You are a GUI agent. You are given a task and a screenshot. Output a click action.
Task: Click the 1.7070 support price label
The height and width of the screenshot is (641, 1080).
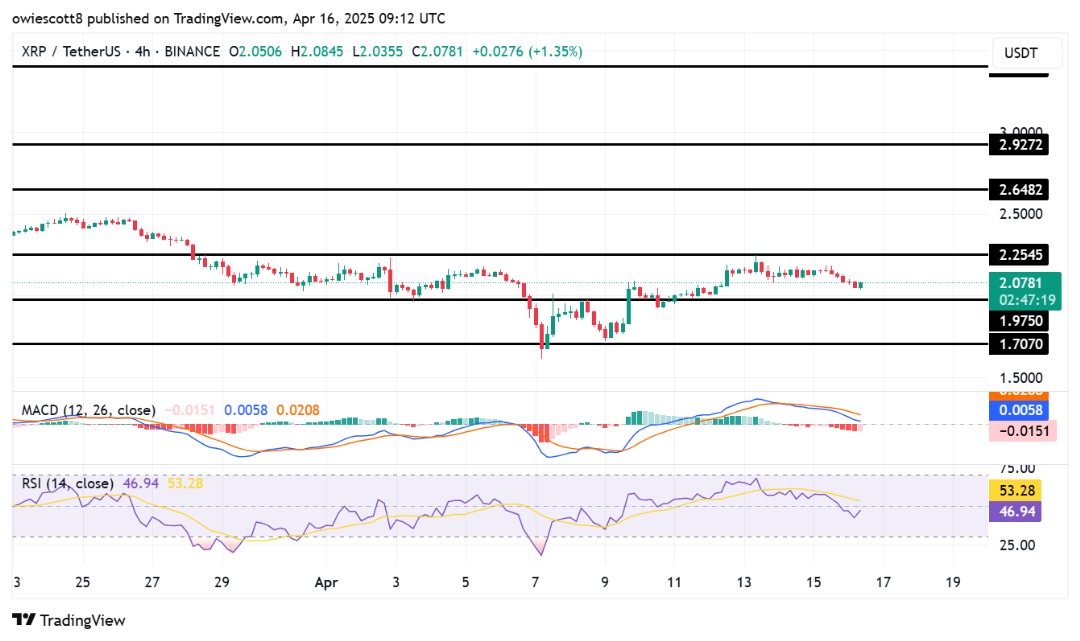[1019, 344]
